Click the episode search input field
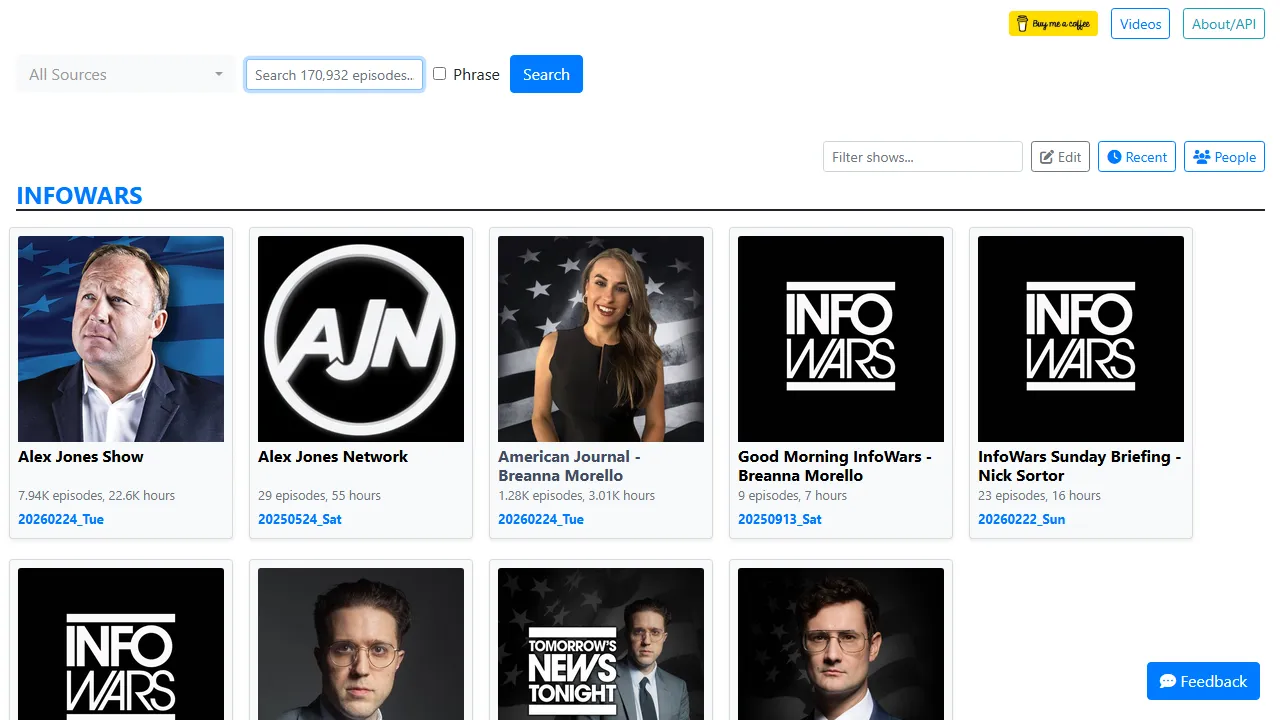 [x=334, y=74]
